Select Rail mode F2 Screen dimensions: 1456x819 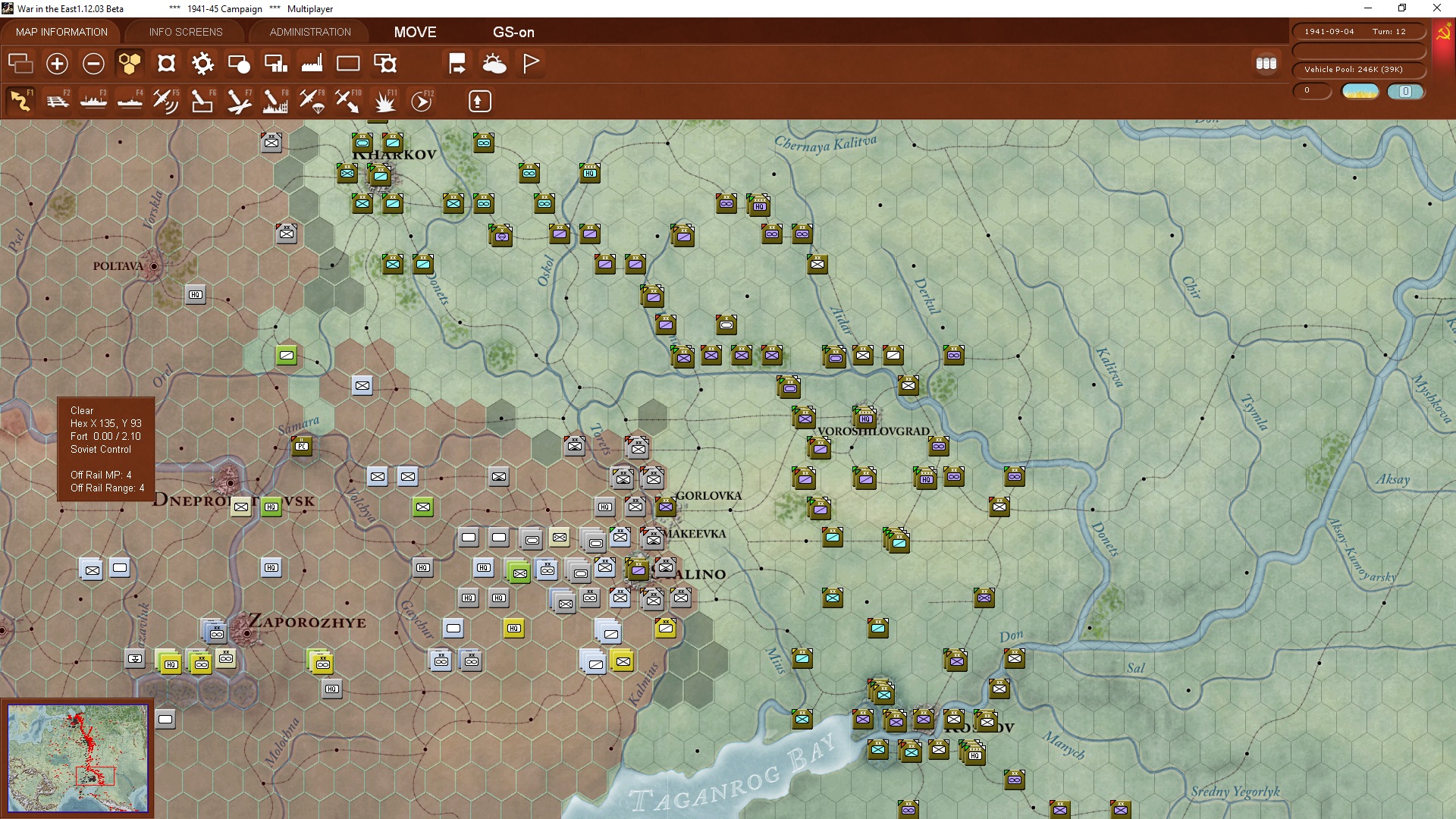[x=58, y=101]
